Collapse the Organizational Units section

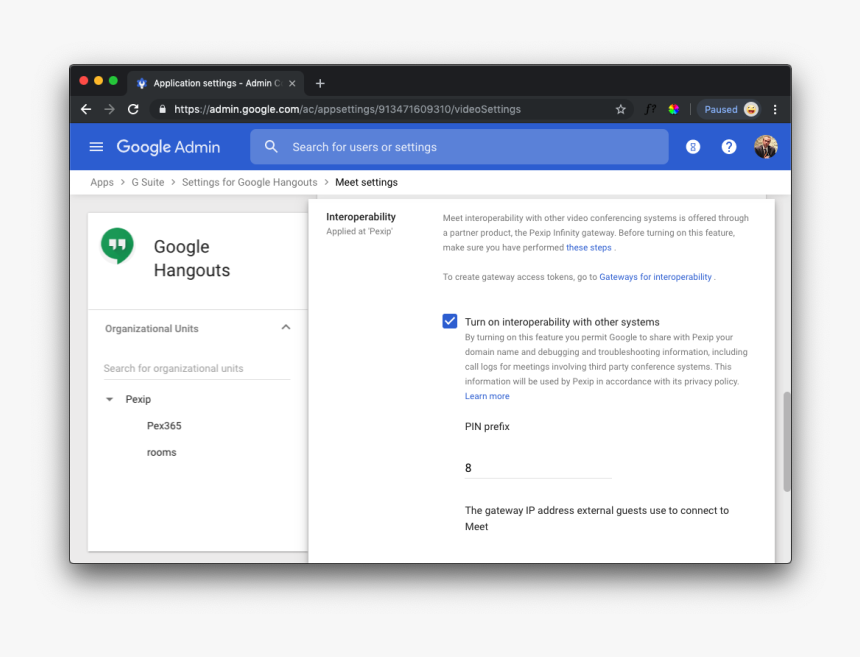click(x=286, y=328)
